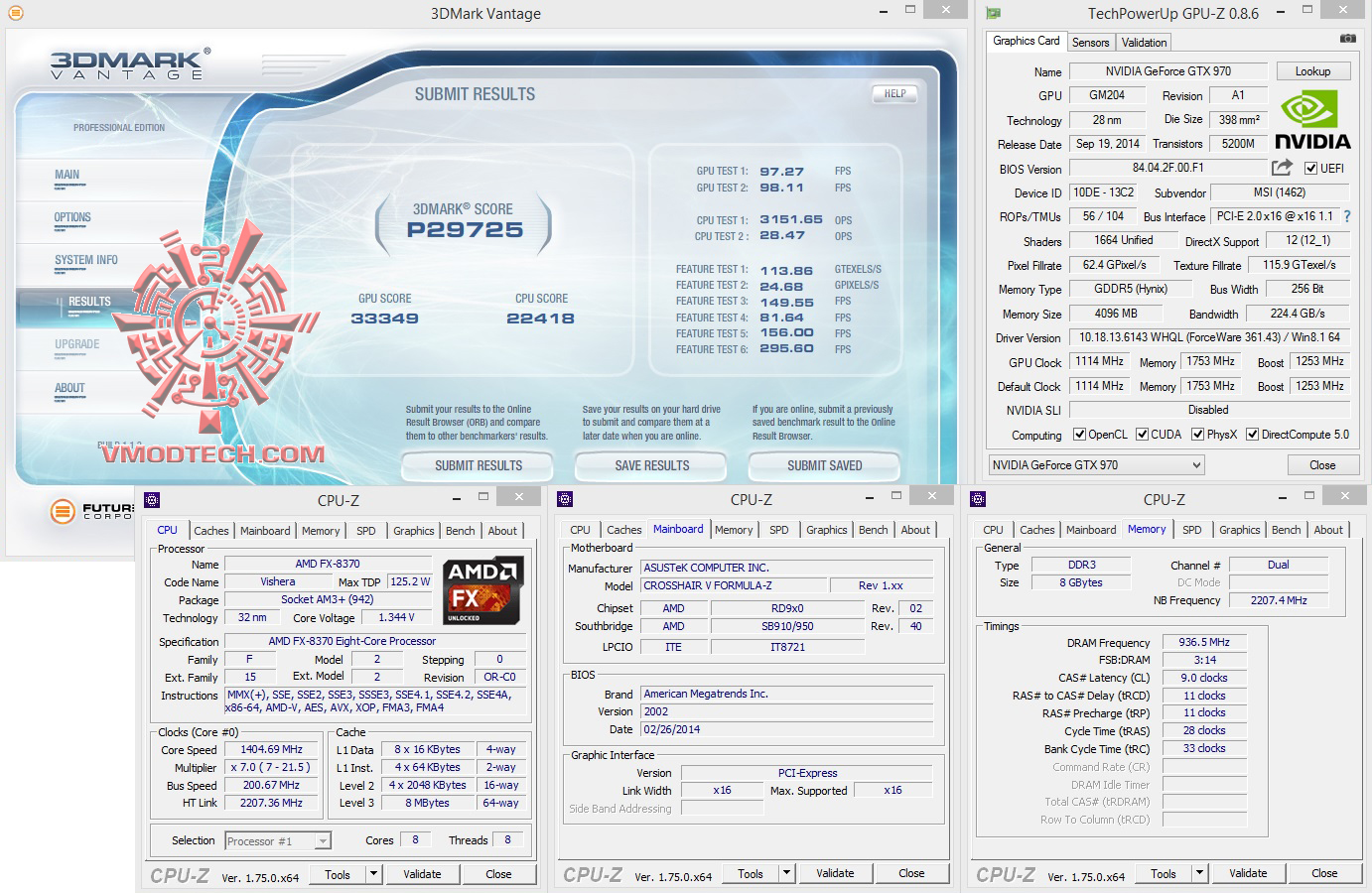Click the BIOS Version field 84.04.2F.00.F1
The width and height of the screenshot is (1372, 893).
(x=1167, y=168)
